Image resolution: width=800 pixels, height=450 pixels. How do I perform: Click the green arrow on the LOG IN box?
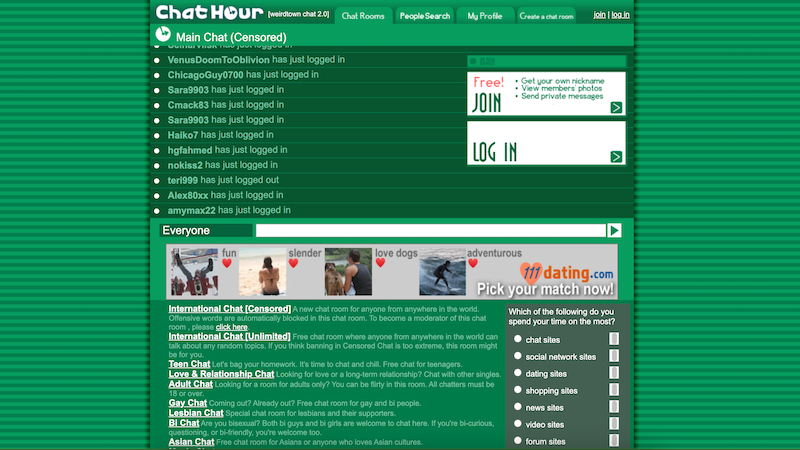(x=616, y=157)
